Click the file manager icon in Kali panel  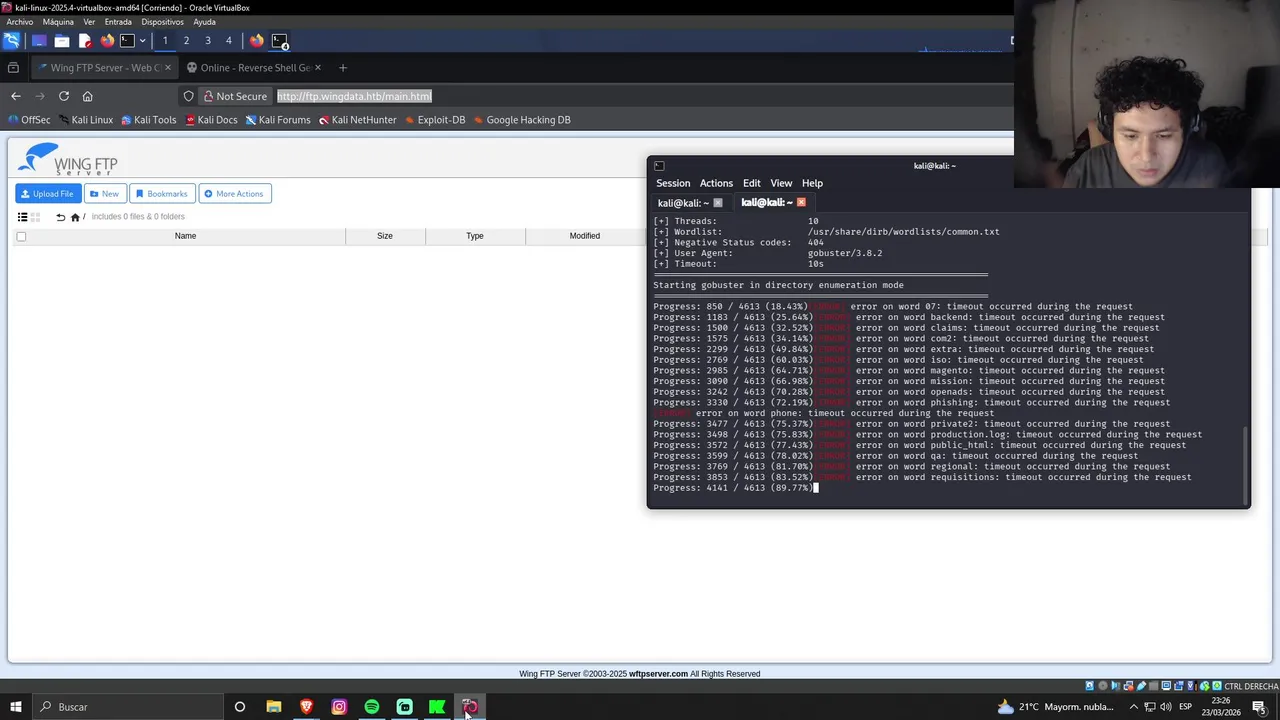61,41
